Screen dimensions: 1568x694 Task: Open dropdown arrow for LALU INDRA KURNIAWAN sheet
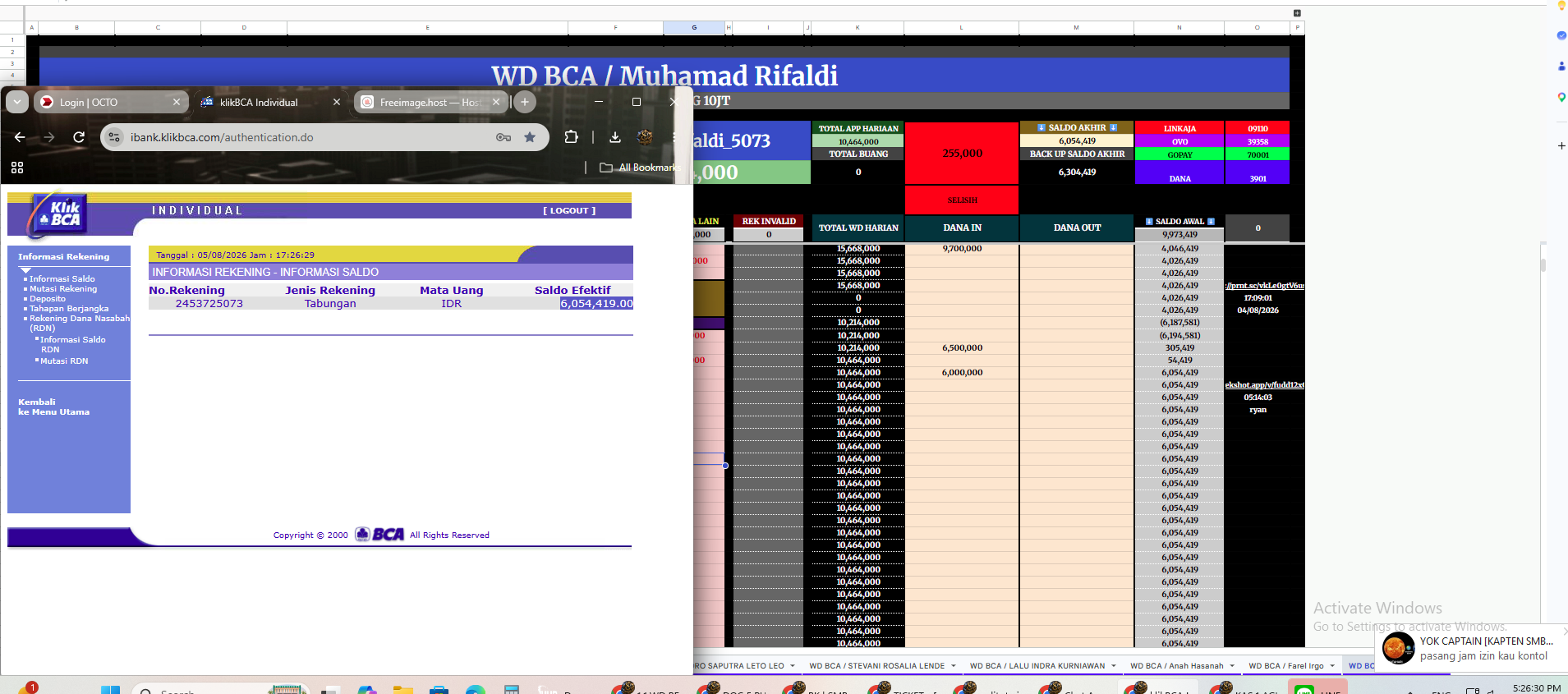pos(1113,666)
